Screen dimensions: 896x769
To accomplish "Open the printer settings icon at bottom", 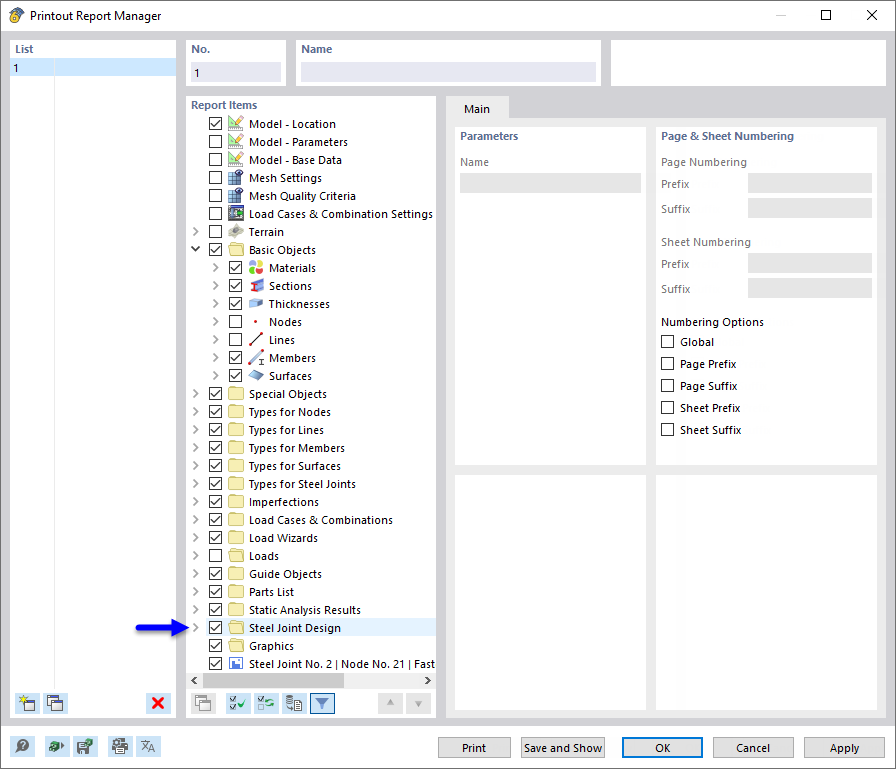I will (119, 746).
